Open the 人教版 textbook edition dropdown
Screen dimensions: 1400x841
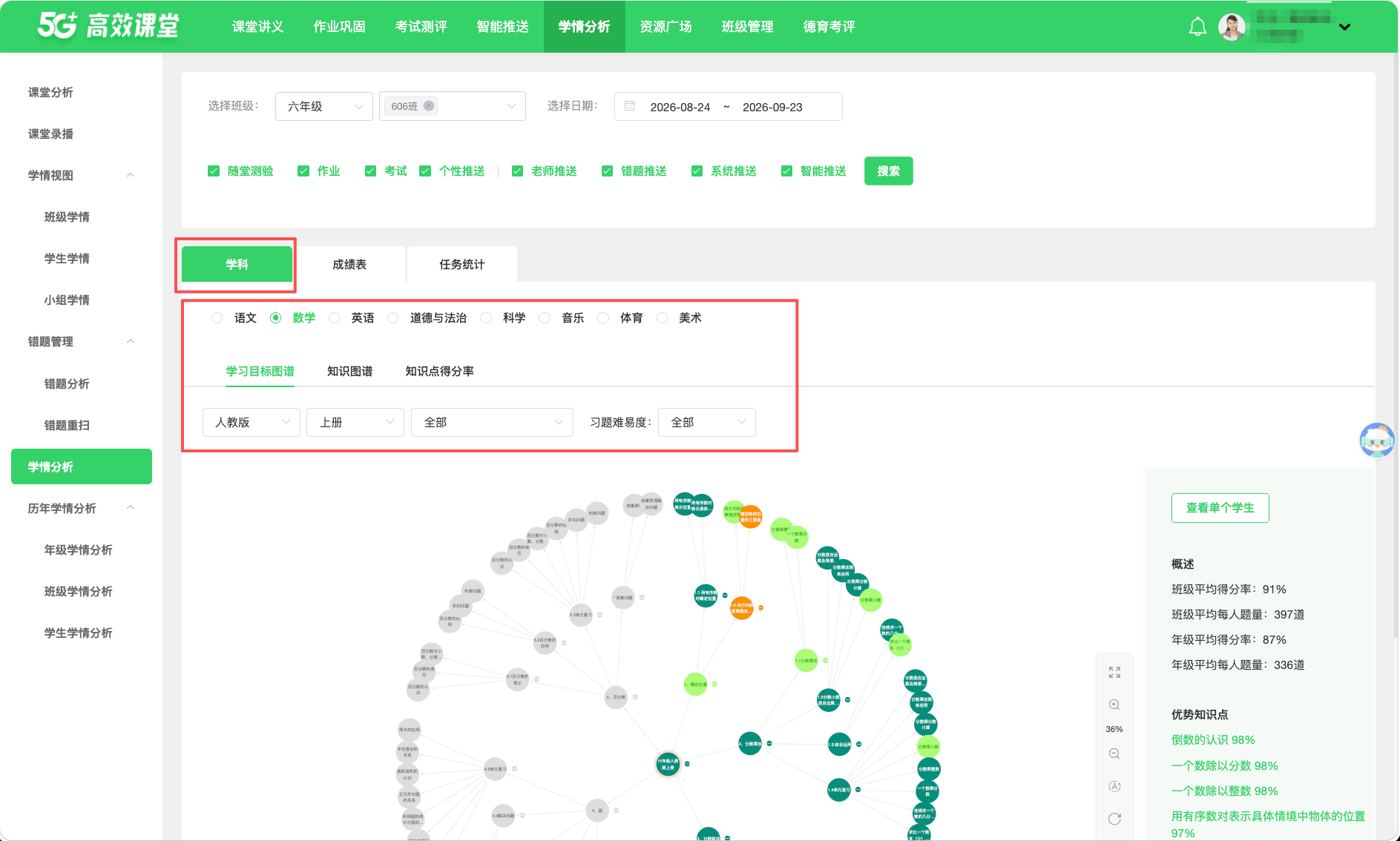pos(252,422)
